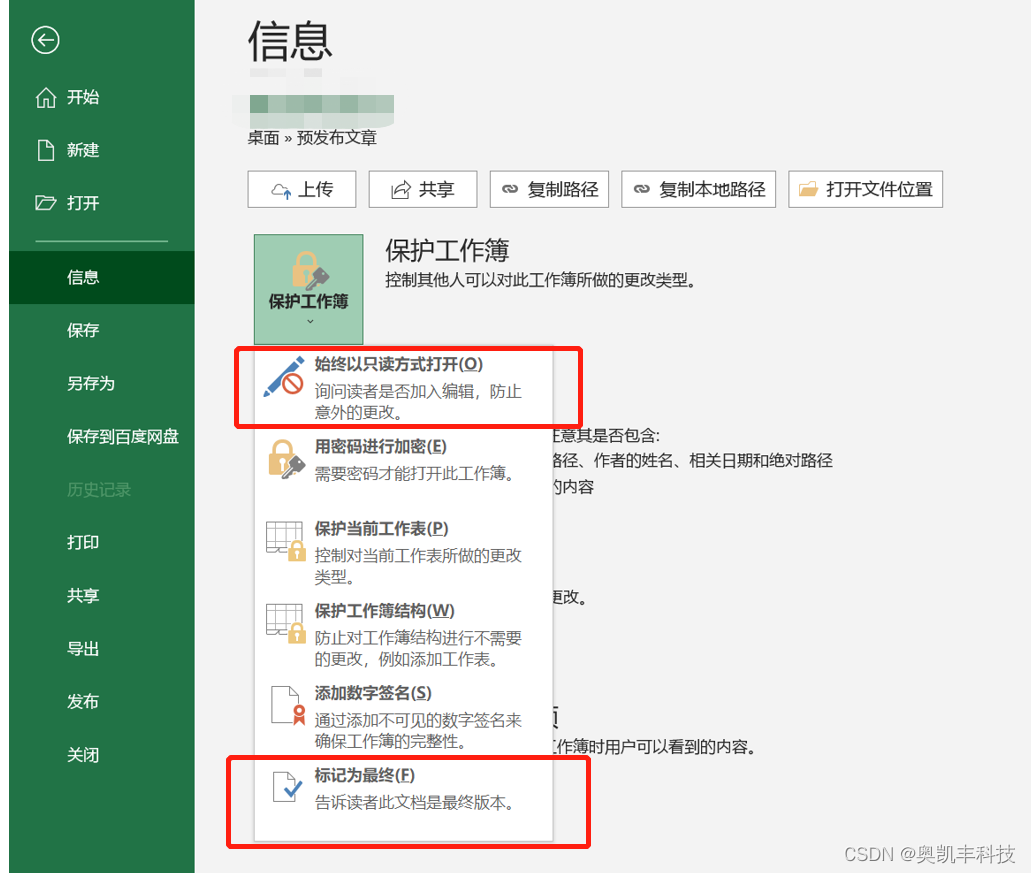Click the 上传 button
Viewport: 1031px width, 873px height.
coord(302,189)
